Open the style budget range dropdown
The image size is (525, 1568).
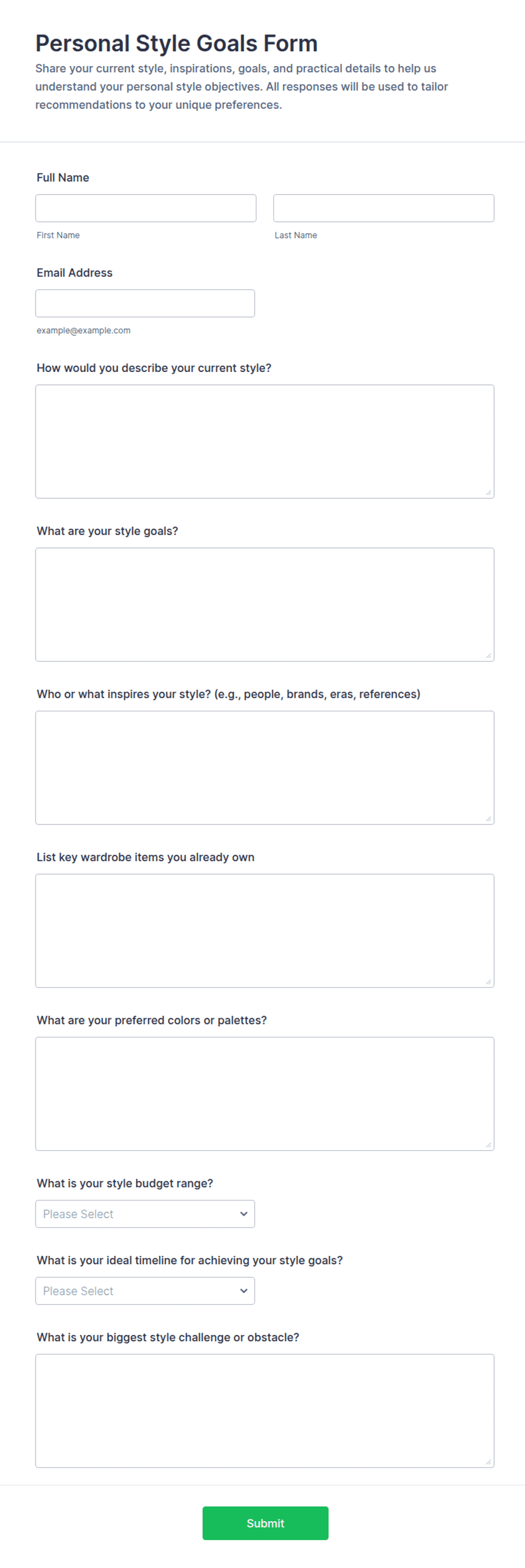click(145, 1214)
